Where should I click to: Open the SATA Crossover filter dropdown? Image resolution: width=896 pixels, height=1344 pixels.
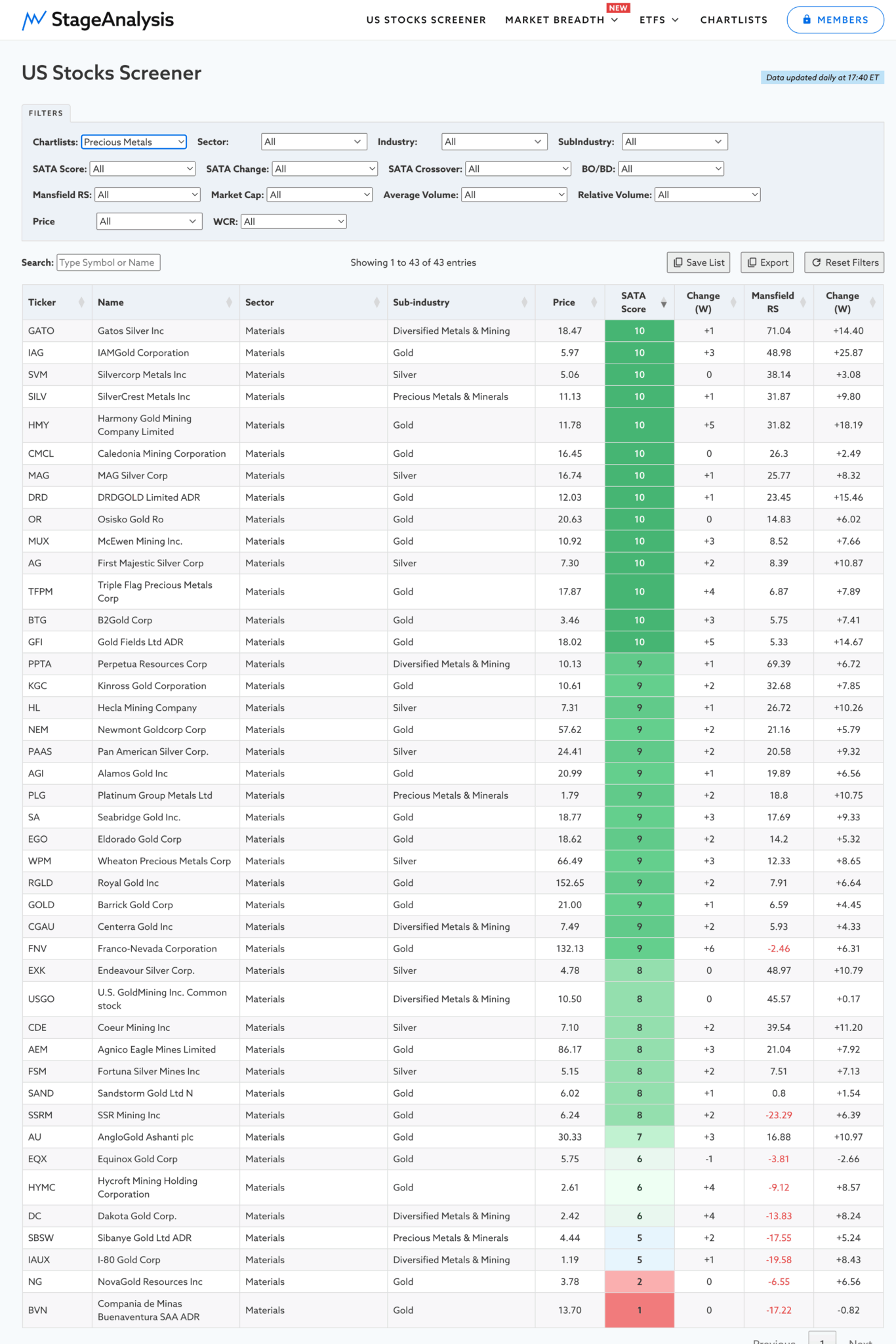click(x=518, y=169)
